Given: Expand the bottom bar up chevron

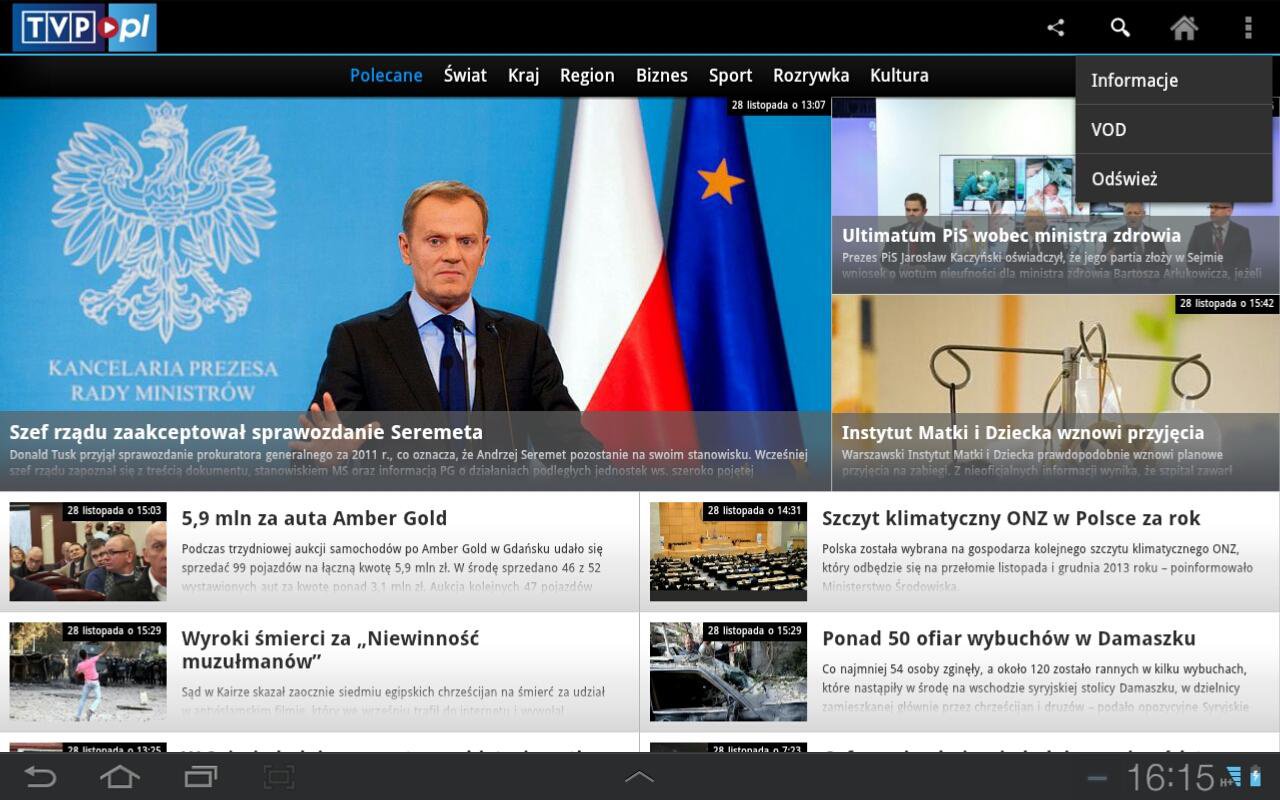Looking at the screenshot, I should (639, 776).
